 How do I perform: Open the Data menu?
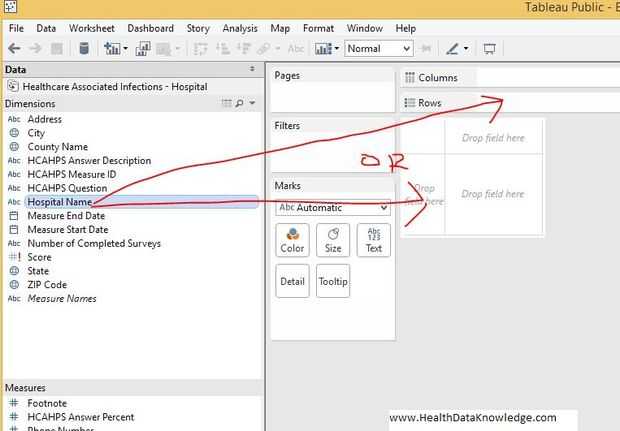tap(46, 28)
